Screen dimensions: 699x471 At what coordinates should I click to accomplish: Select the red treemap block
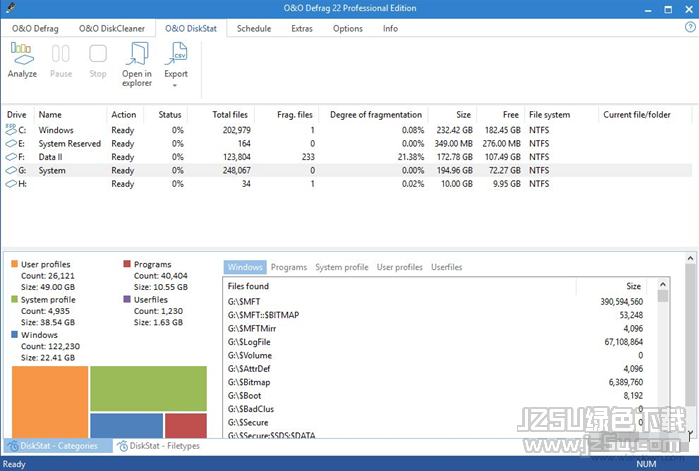click(x=186, y=426)
